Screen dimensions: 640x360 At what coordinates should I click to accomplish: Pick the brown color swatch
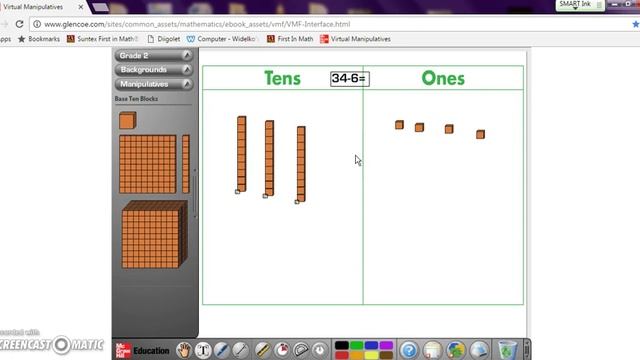click(x=386, y=355)
